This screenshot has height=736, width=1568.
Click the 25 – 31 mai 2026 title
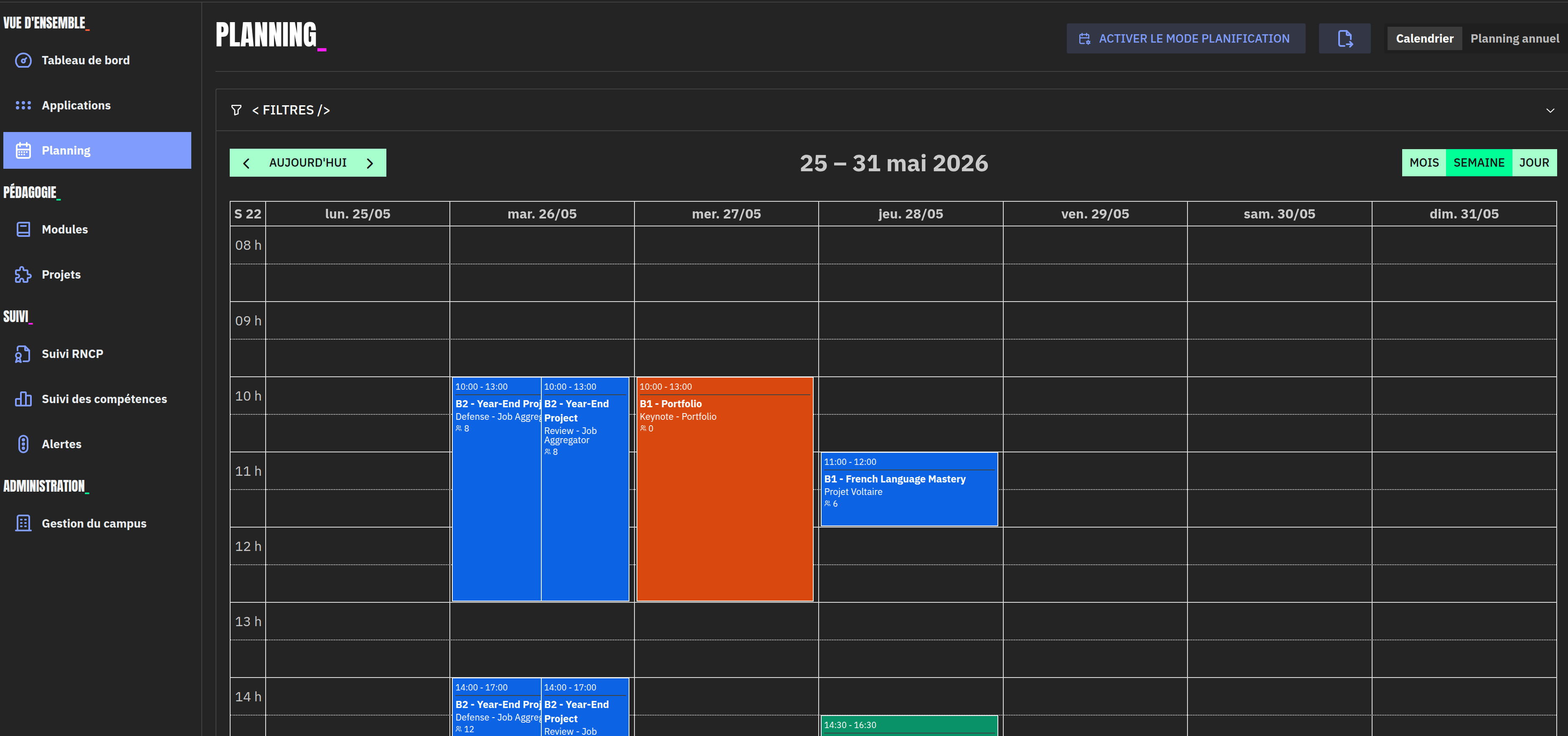(893, 163)
